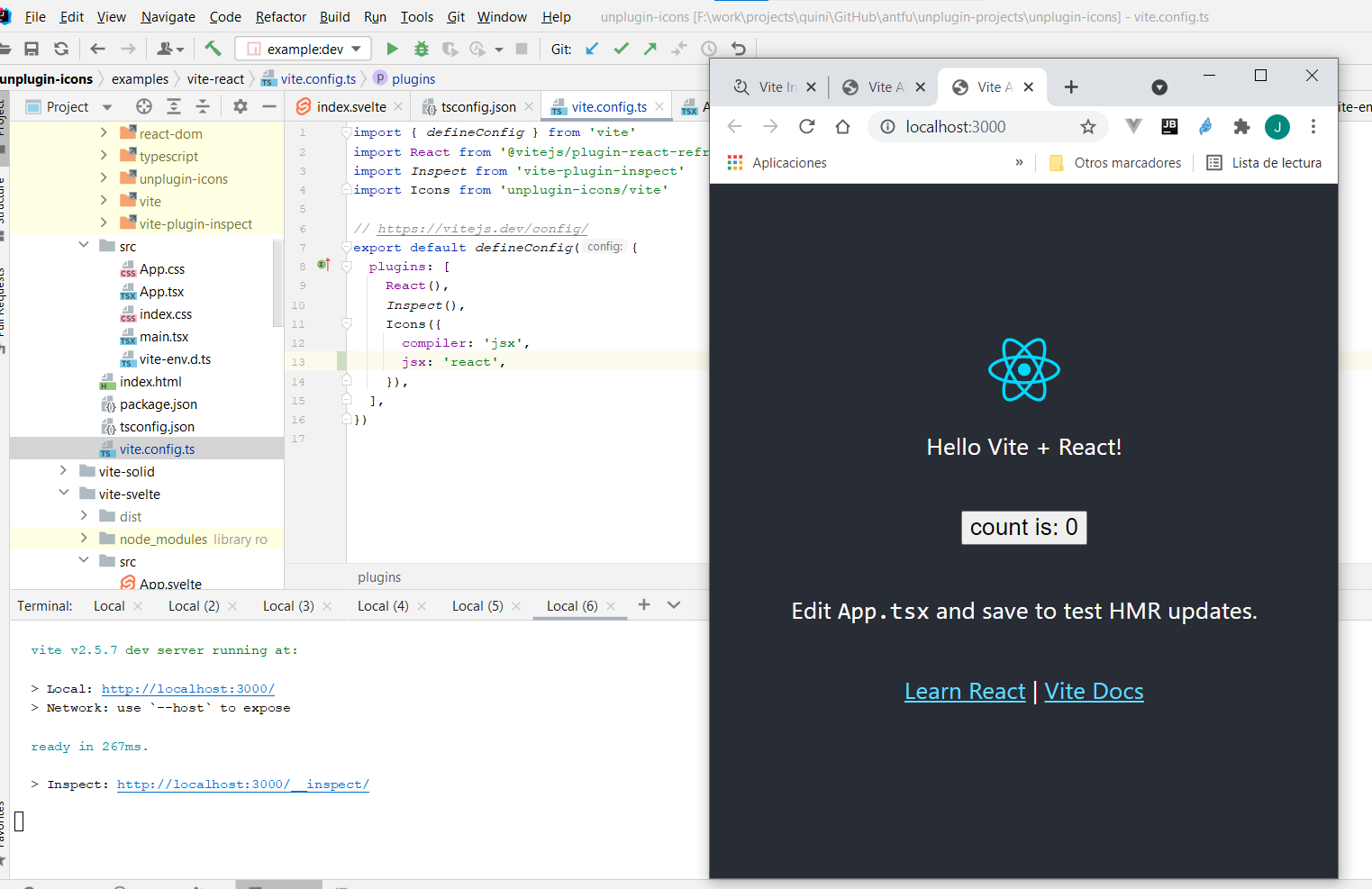Viewport: 1372px width, 889px height.
Task: Follow the localhost:3000 link in the terminal
Action: click(x=187, y=688)
